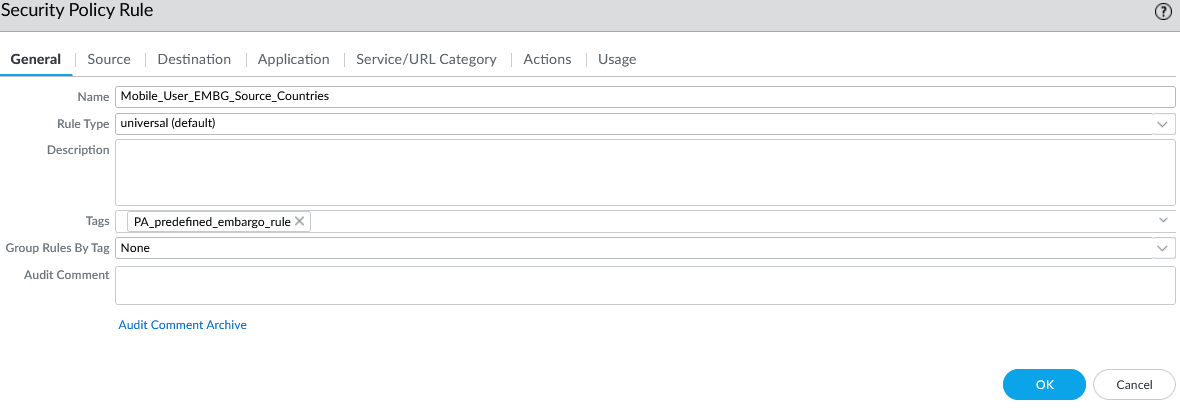
Task: Go to the Destination tab
Action: coord(194,59)
